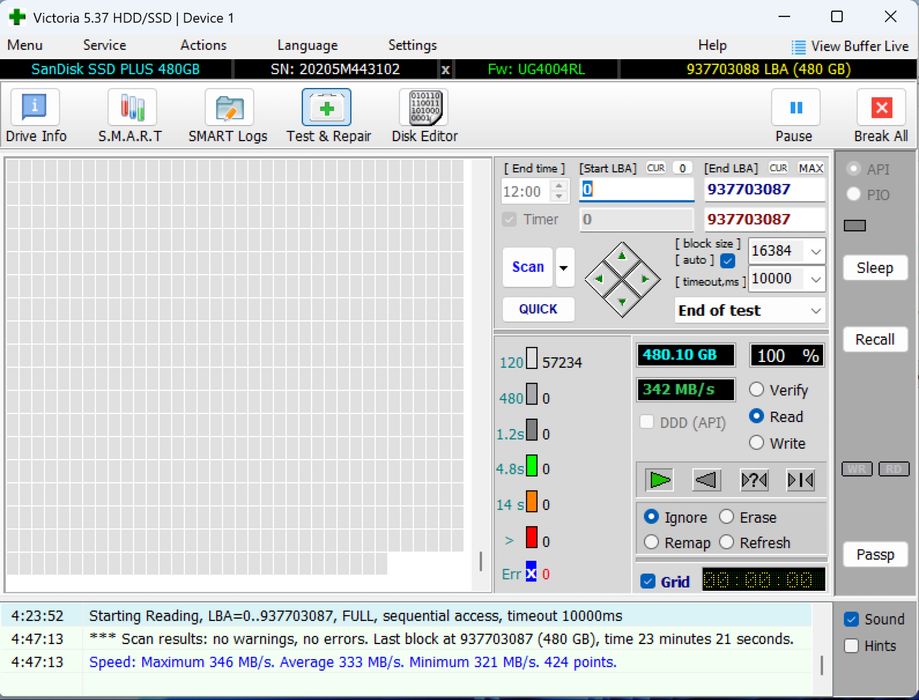Click the QUICK scan button
The image size is (919, 700).
538,309
